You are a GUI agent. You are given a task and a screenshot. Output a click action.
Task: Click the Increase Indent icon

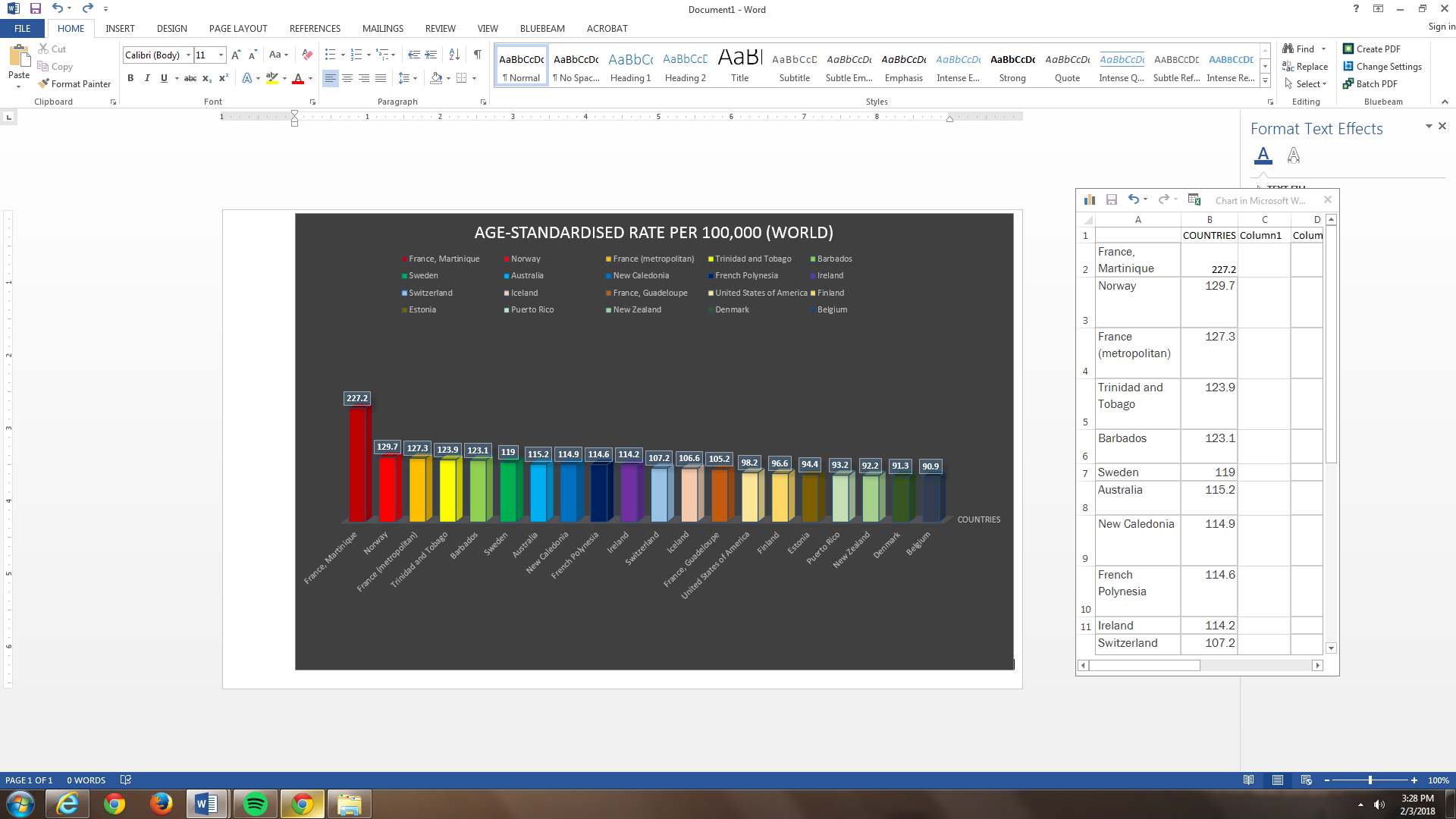tap(431, 55)
